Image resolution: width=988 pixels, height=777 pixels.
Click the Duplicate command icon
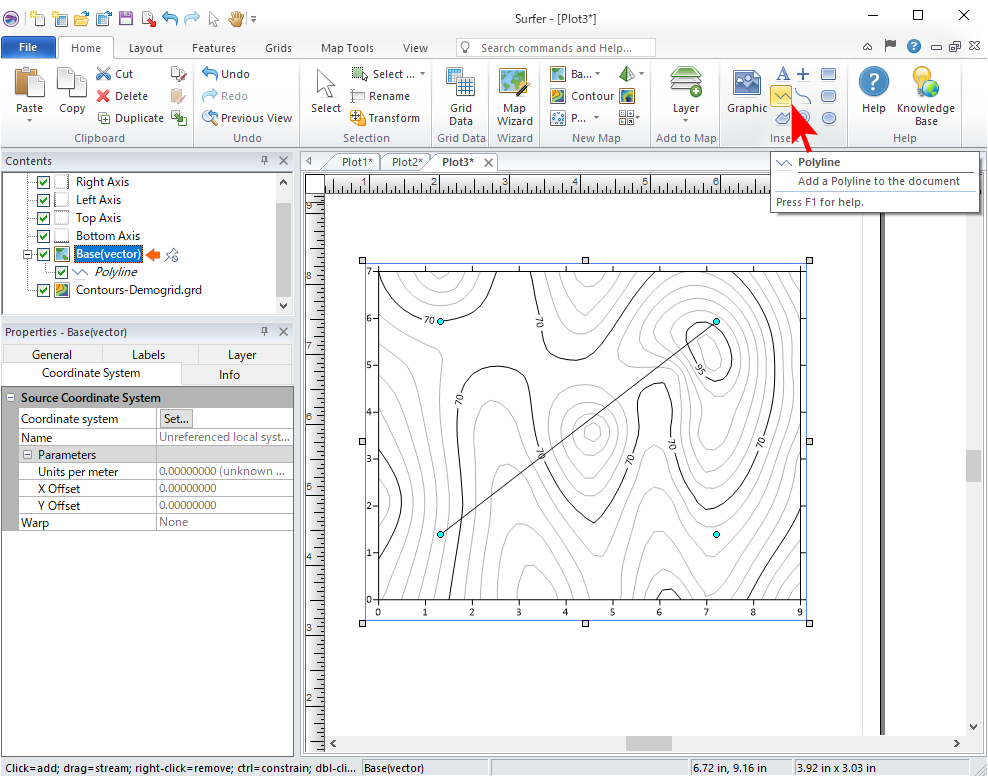click(x=104, y=118)
